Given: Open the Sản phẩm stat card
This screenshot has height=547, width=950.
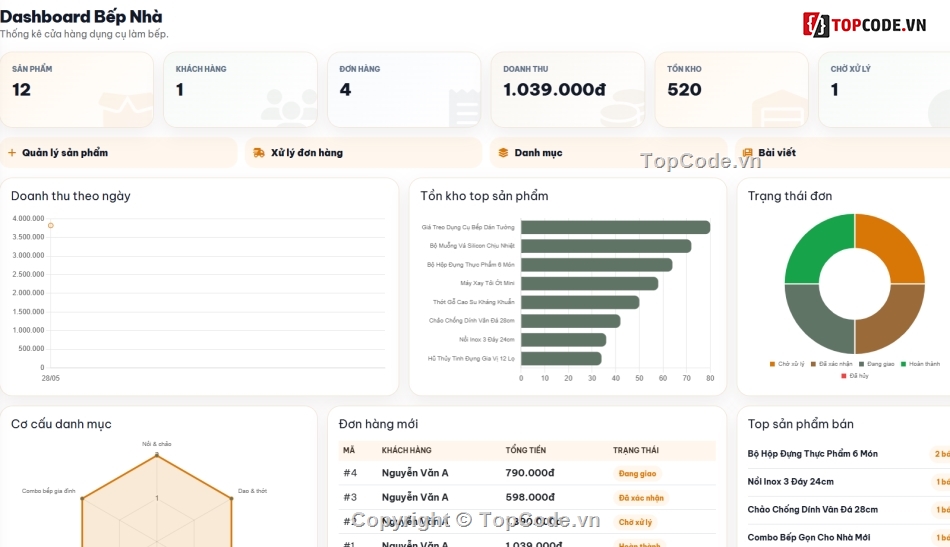Looking at the screenshot, I should (x=76, y=90).
